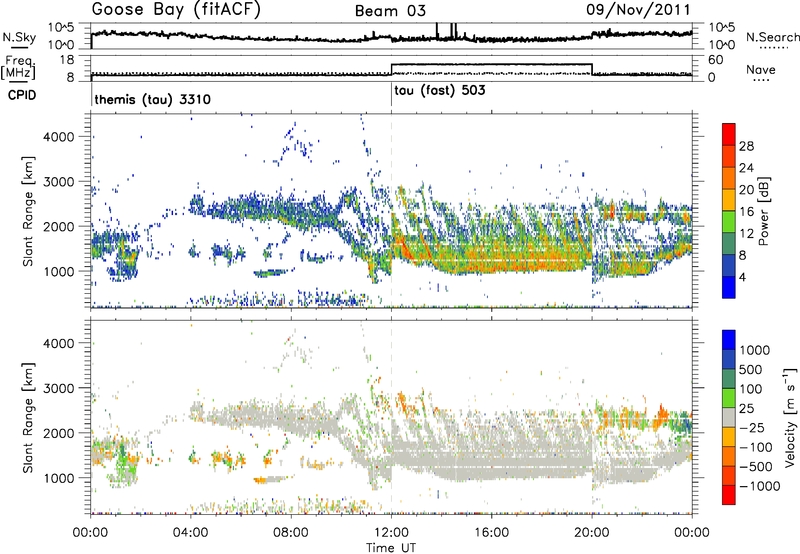Click the "25" label on the velocity colorbar
Image resolution: width=800 pixels, height=554 pixels.
(748, 409)
